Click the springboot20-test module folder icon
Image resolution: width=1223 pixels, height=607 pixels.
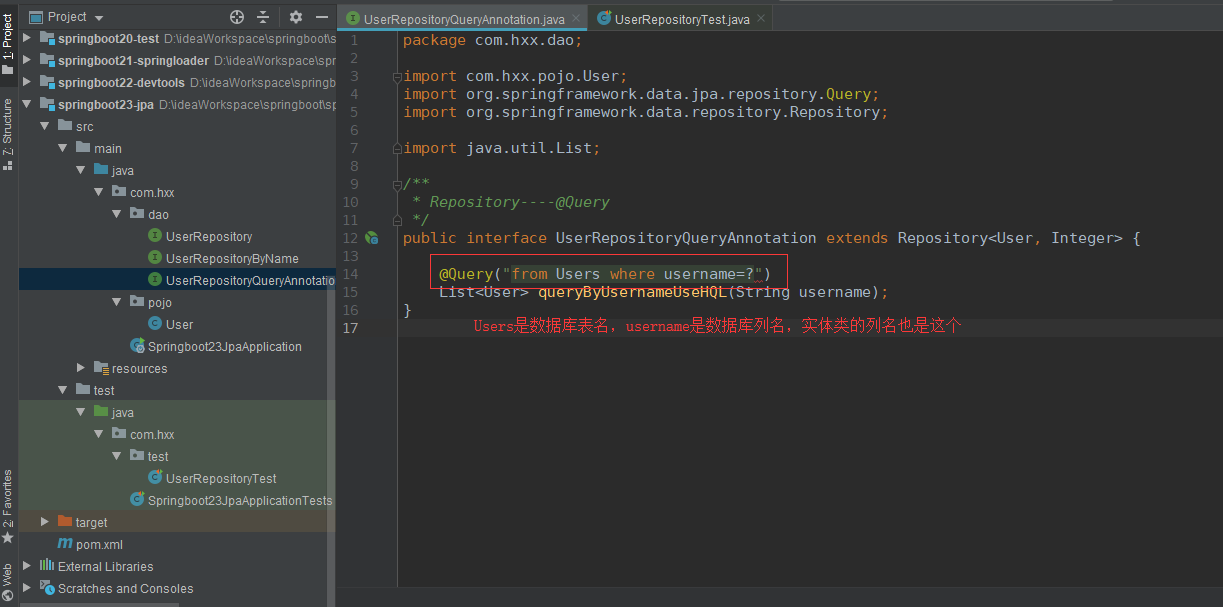tap(46, 38)
